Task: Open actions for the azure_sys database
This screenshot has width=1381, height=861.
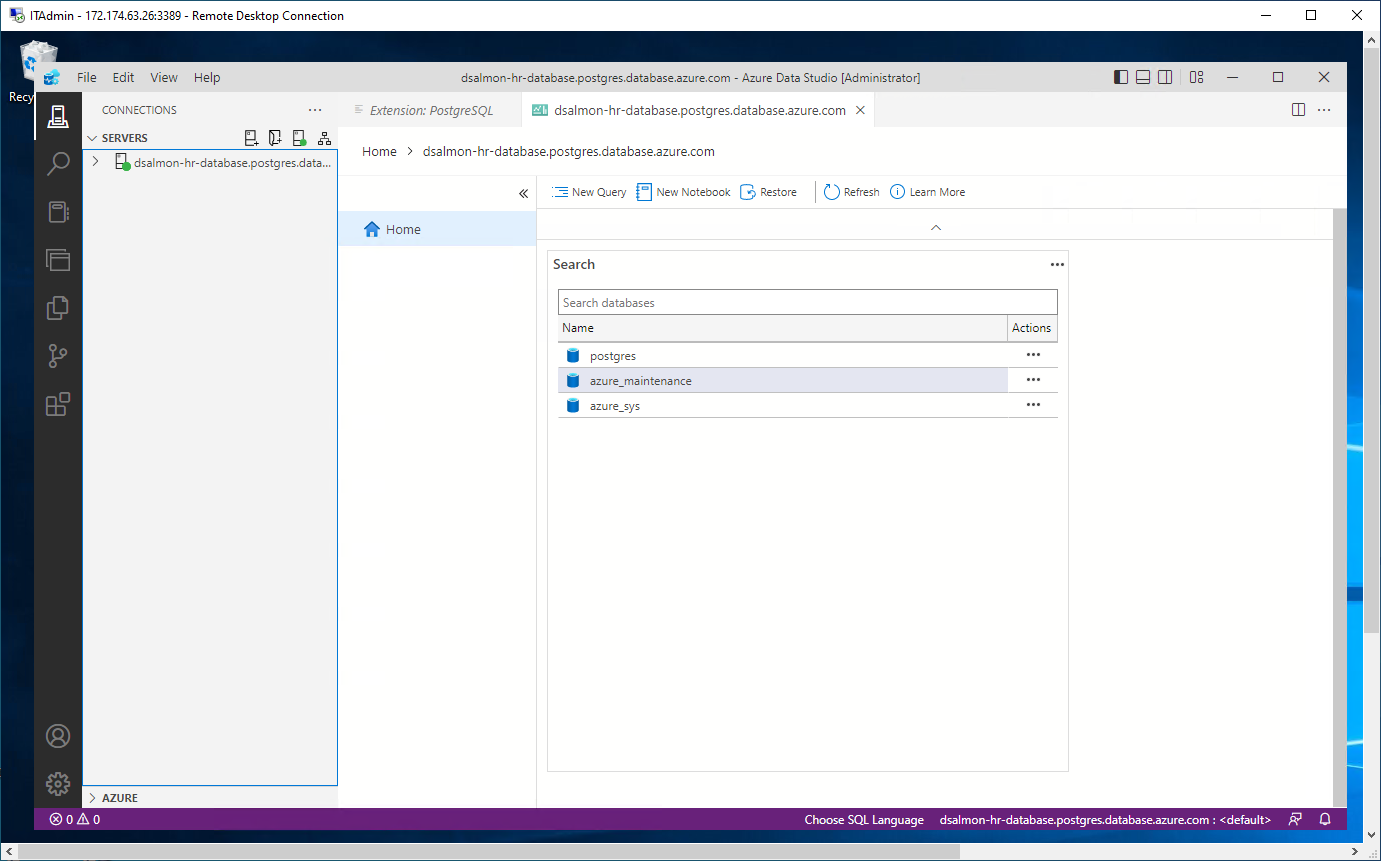Action: coord(1033,405)
